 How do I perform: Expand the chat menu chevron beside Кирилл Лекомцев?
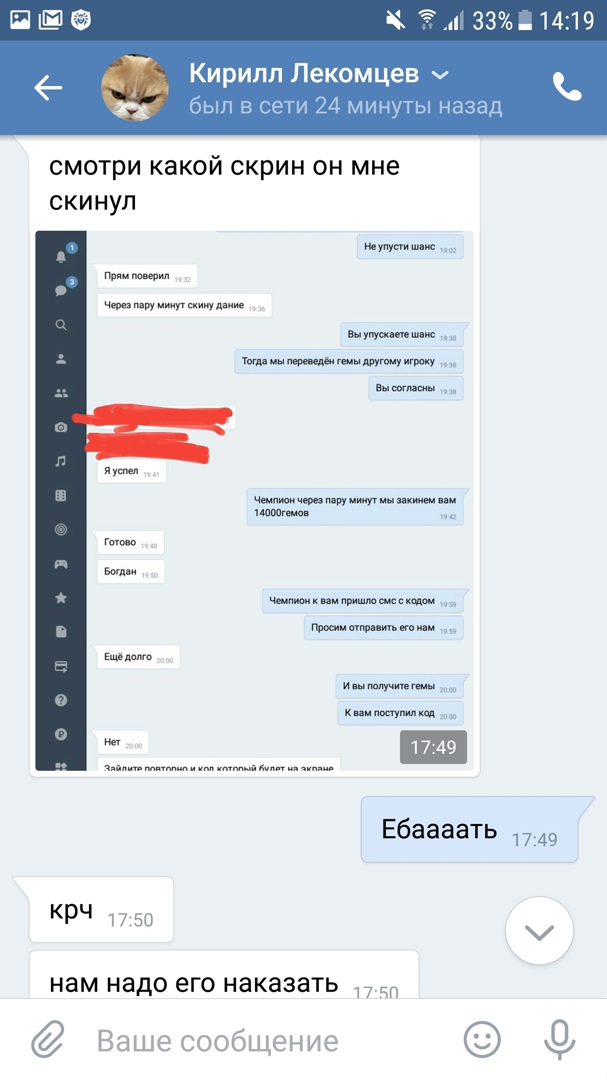[440, 75]
